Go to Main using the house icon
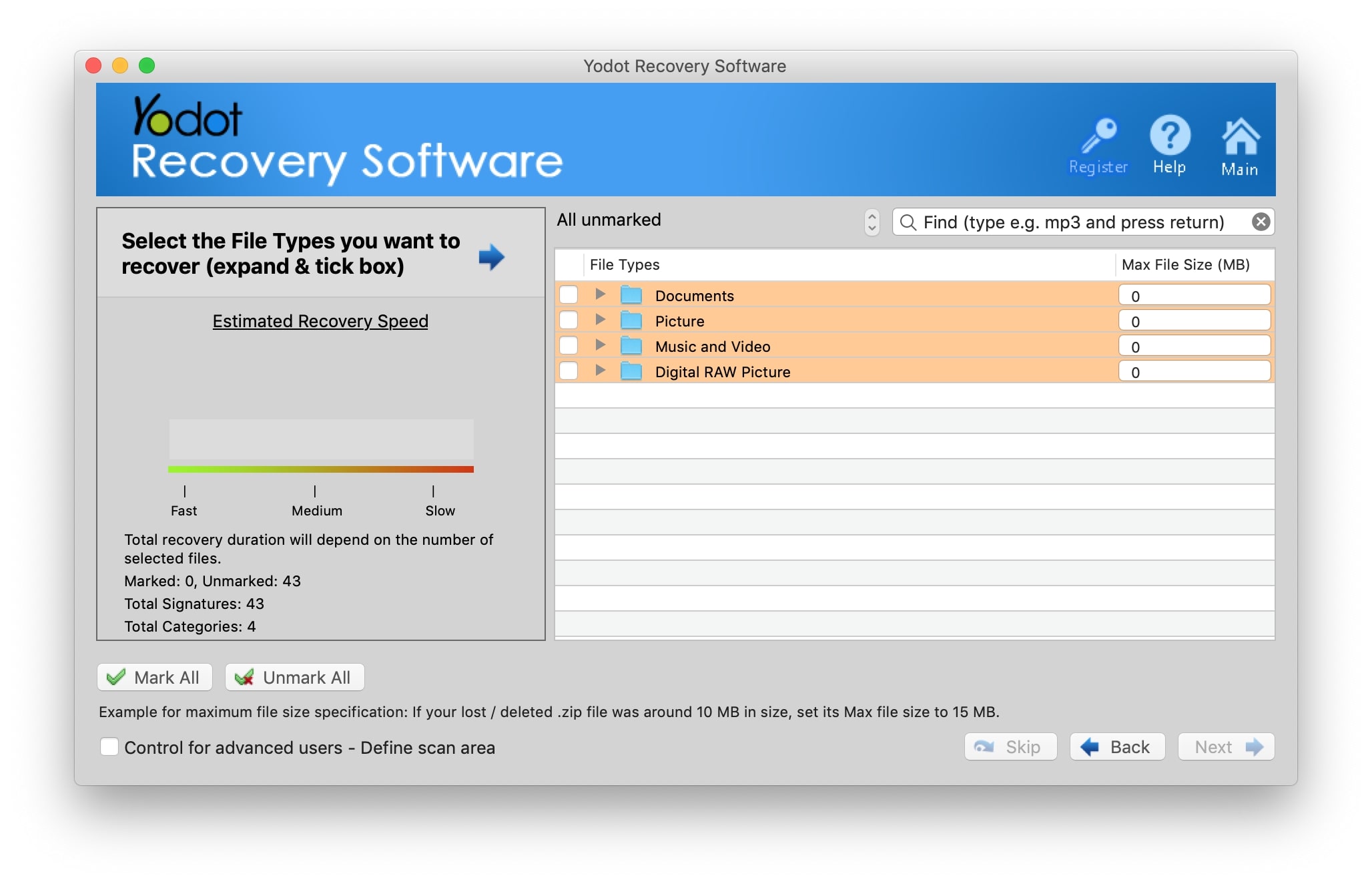This screenshot has width=1372, height=884. 1240,136
